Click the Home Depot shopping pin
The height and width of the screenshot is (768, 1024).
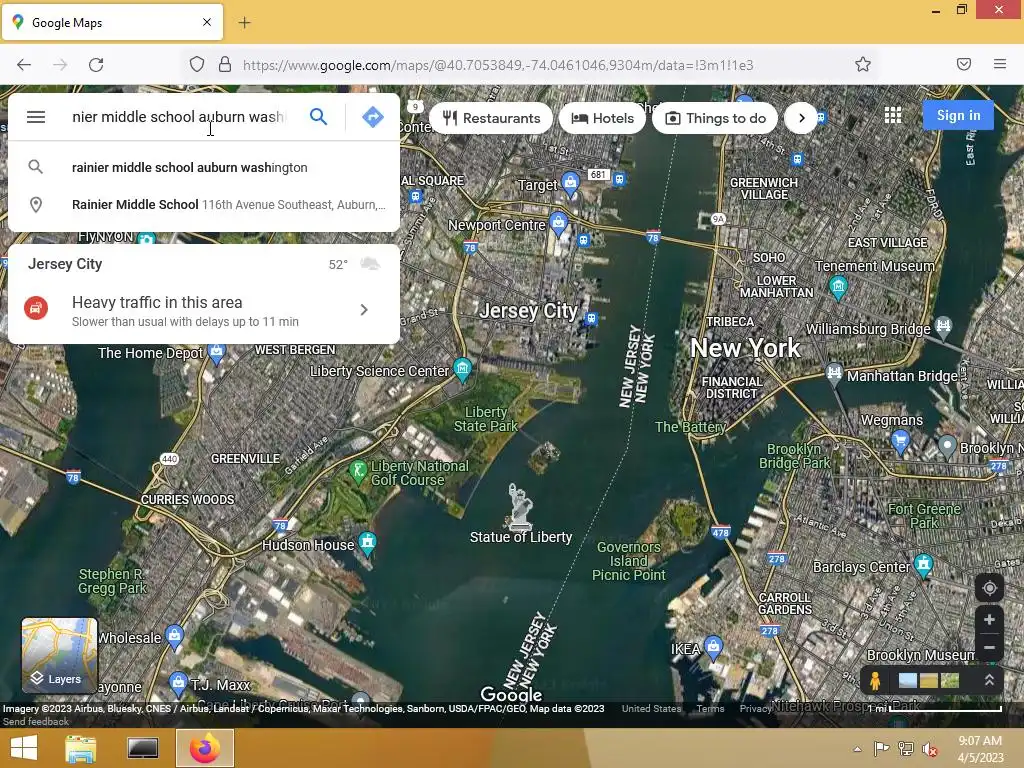(x=216, y=353)
